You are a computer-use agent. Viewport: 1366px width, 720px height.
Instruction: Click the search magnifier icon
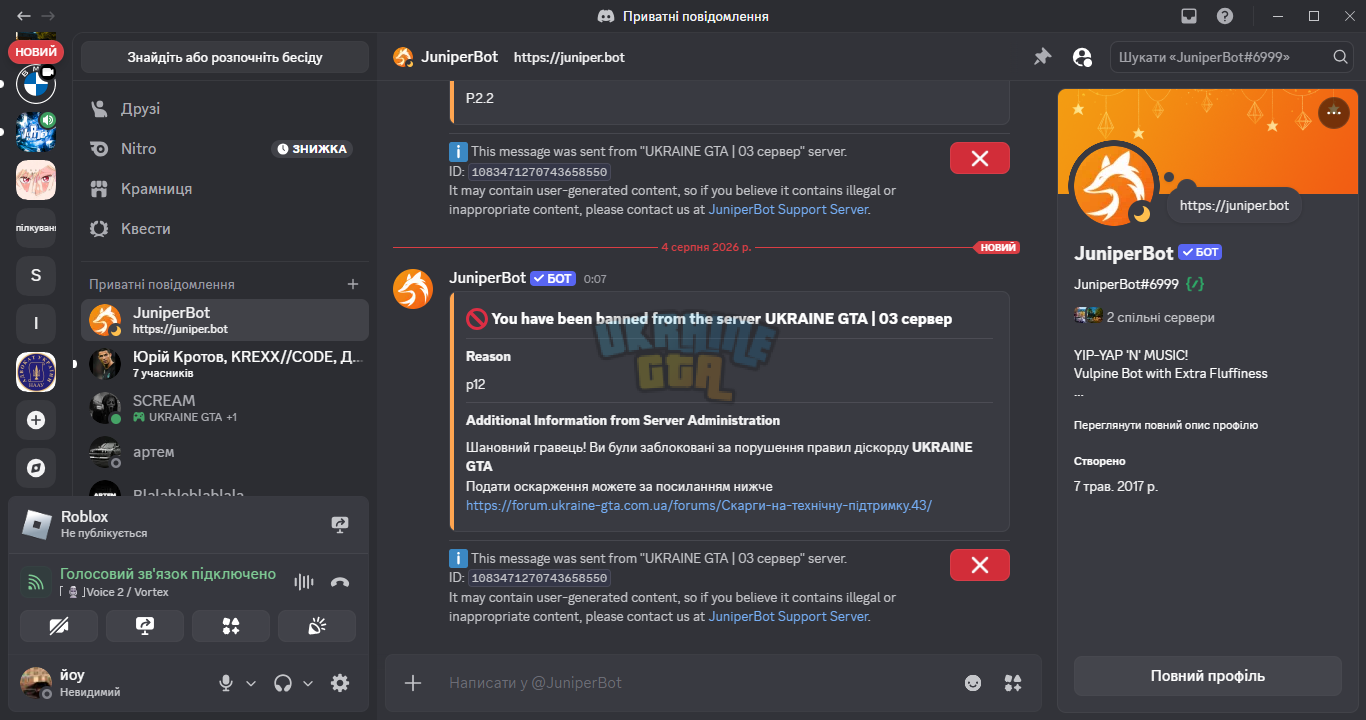coord(1340,57)
